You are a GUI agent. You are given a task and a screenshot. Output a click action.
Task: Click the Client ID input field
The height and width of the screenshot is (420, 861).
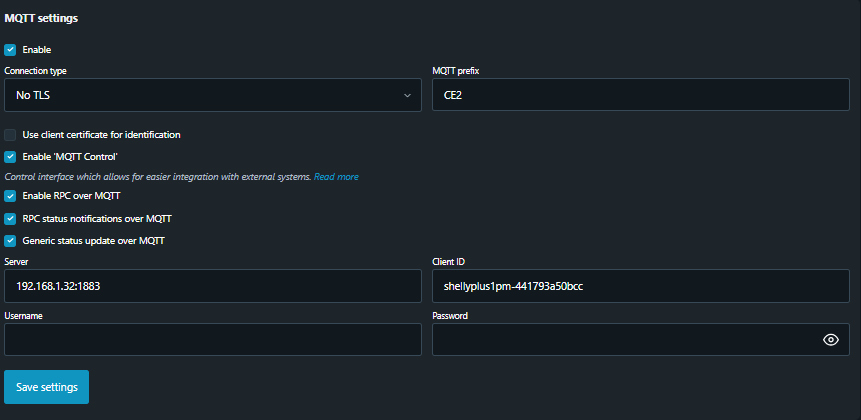pyautogui.click(x=640, y=286)
